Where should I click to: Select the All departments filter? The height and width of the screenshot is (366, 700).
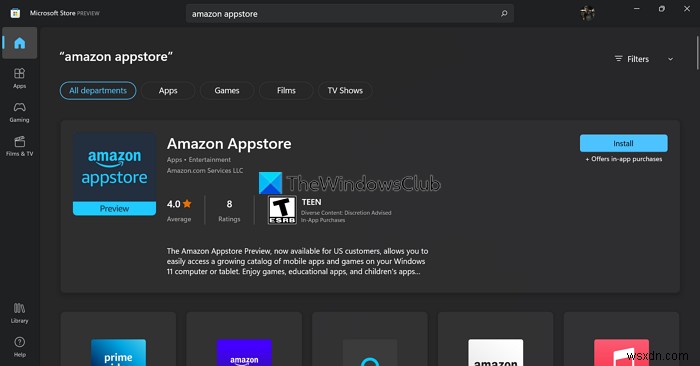pos(98,91)
